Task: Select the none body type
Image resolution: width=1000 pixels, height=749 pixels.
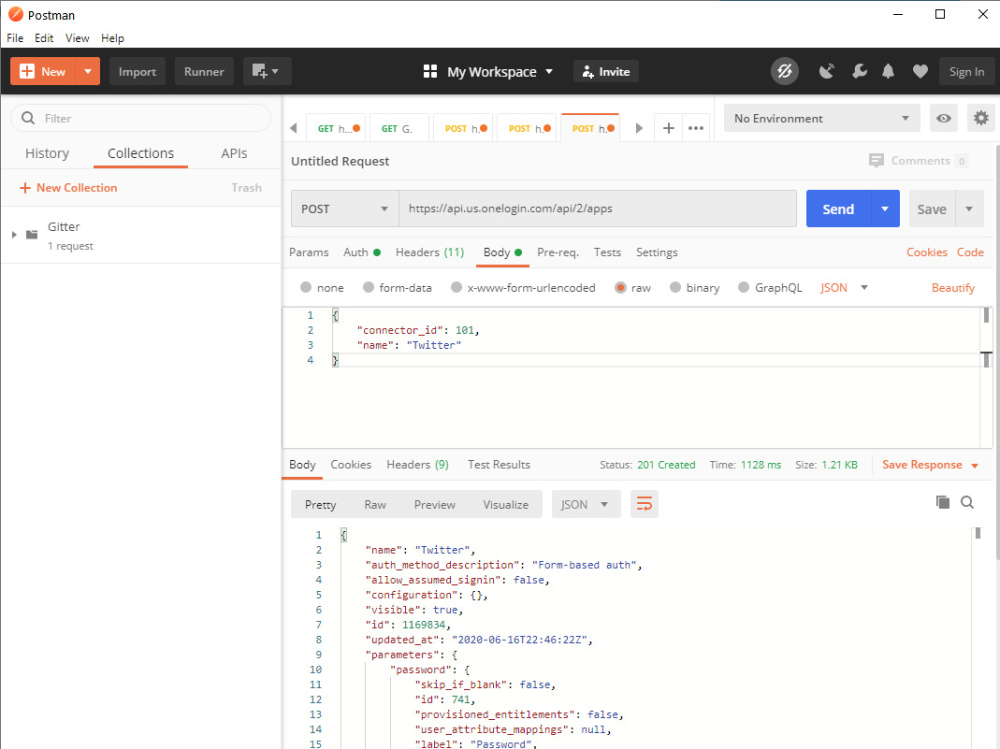Action: pyautogui.click(x=306, y=288)
